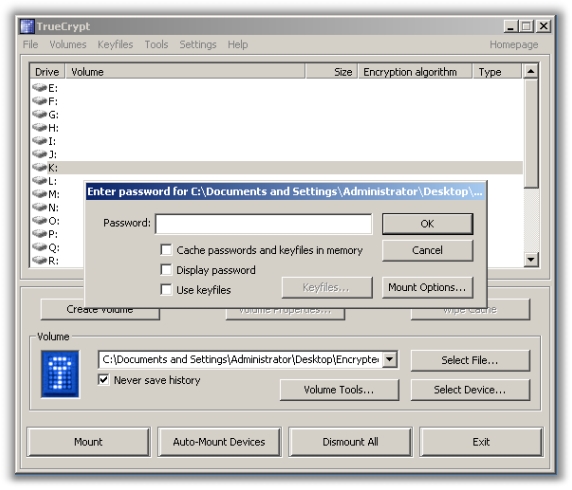Click the Encryption algorithm column header

click(x=415, y=72)
